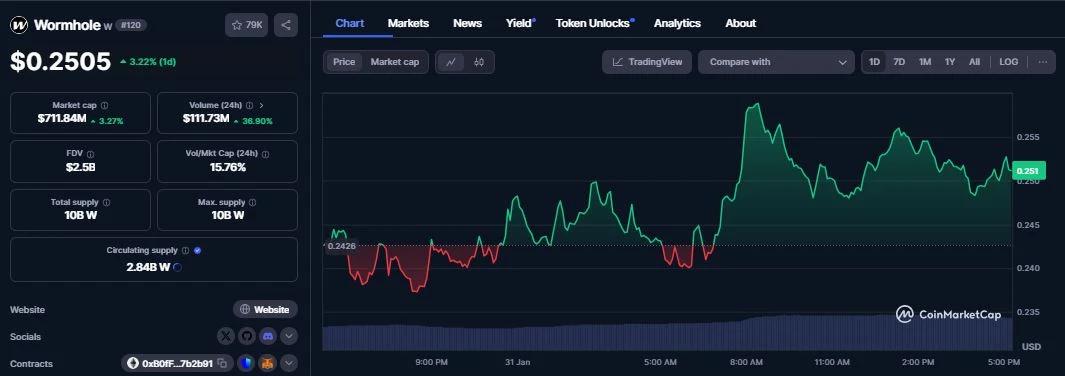Click the $0.2505 price text
Viewport: 1065px width, 376px height.
(x=60, y=62)
